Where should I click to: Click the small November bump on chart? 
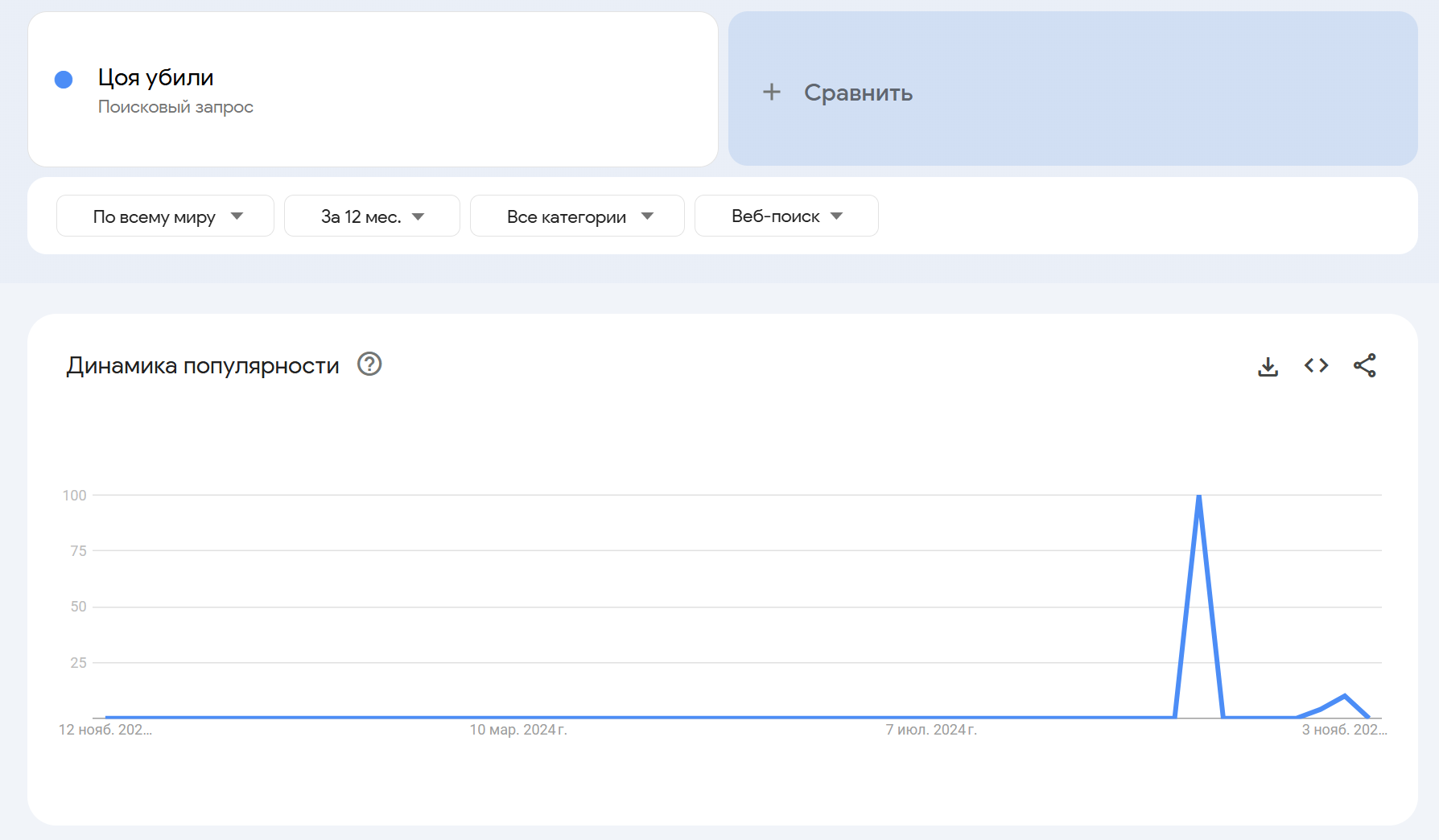point(1344,696)
